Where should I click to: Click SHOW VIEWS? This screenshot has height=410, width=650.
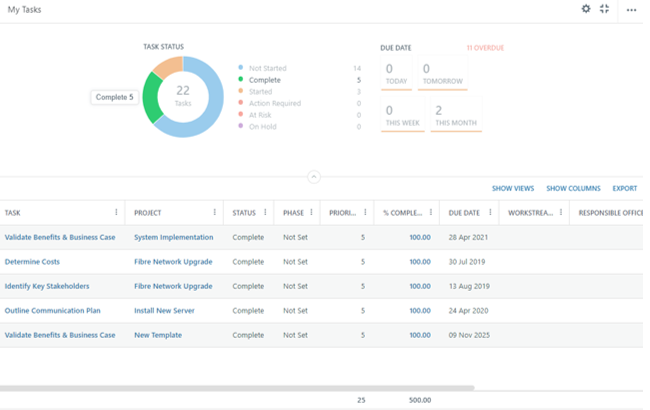513,188
